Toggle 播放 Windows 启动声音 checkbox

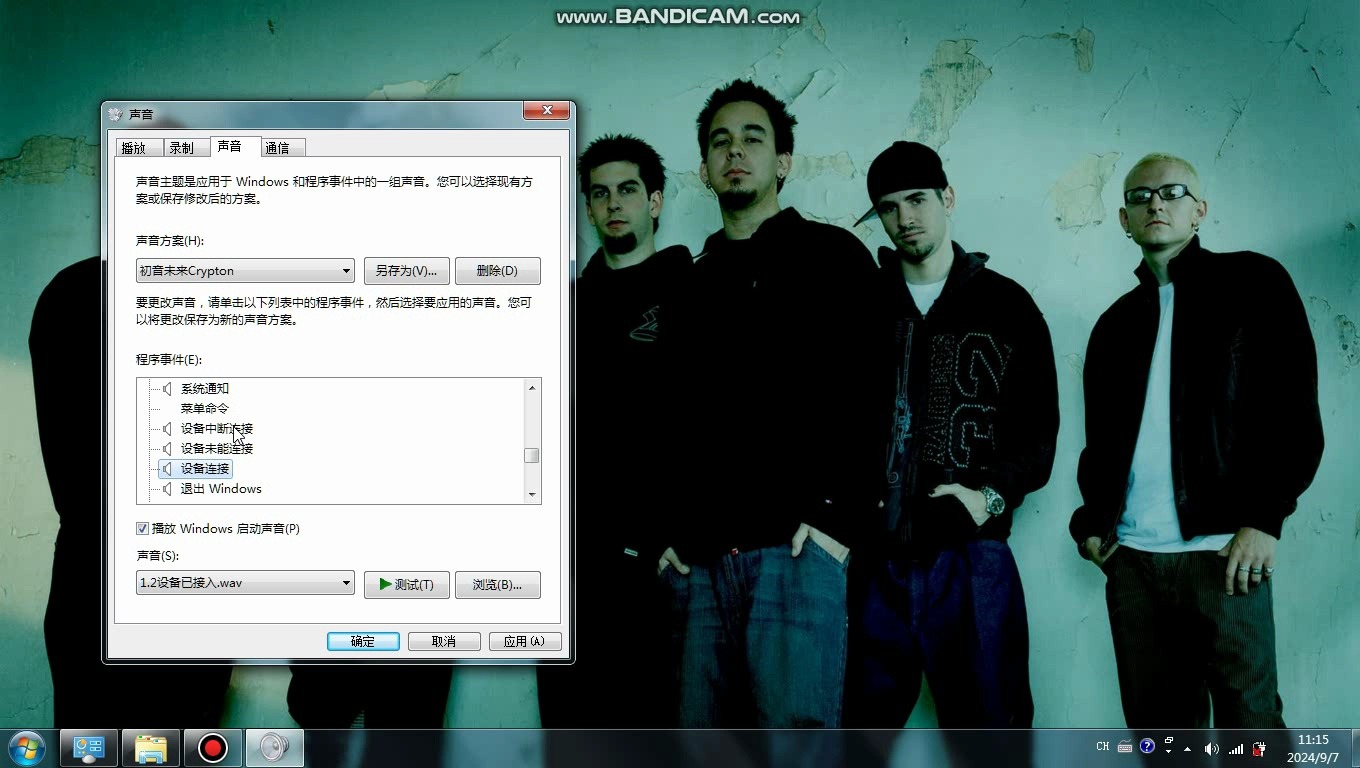pos(142,528)
